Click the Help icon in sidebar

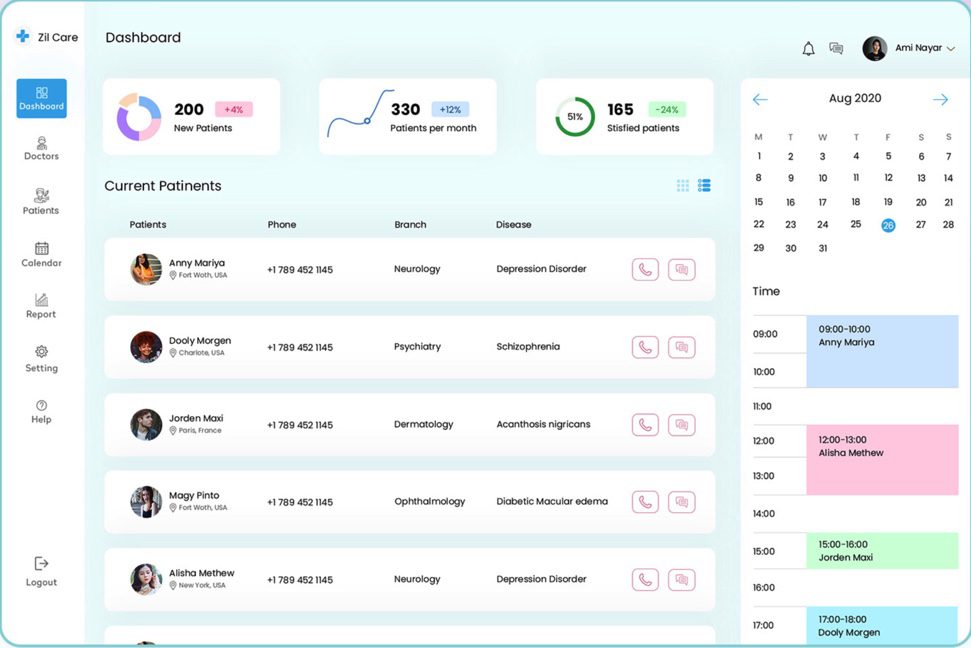(41, 413)
